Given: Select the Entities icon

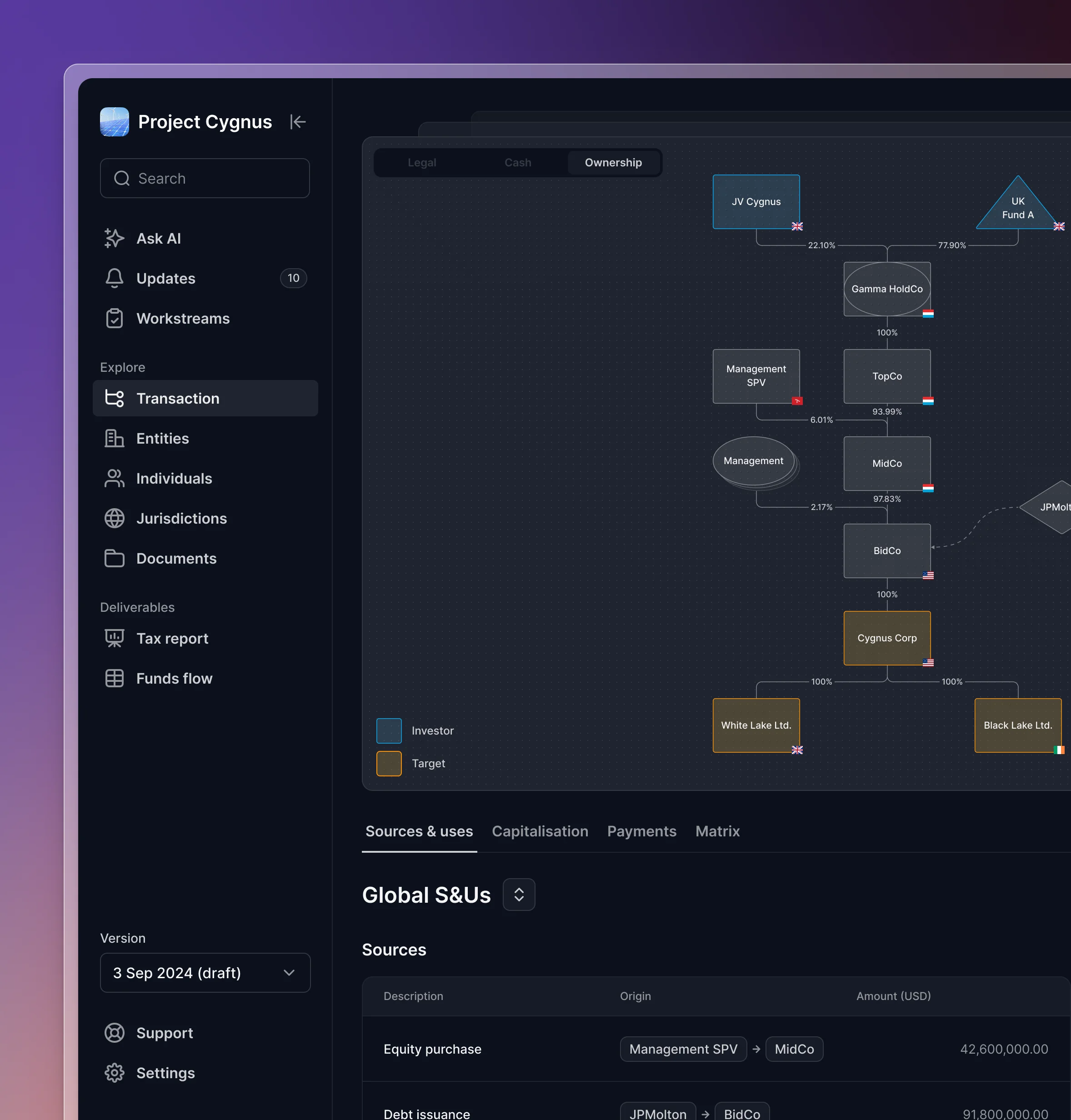Looking at the screenshot, I should tap(114, 439).
